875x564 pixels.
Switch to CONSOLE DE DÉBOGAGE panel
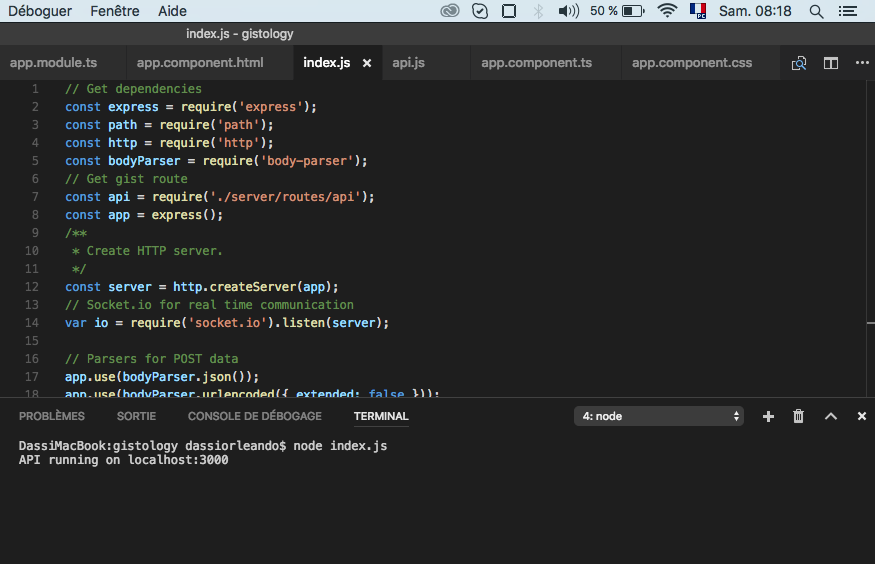[x=255, y=416]
